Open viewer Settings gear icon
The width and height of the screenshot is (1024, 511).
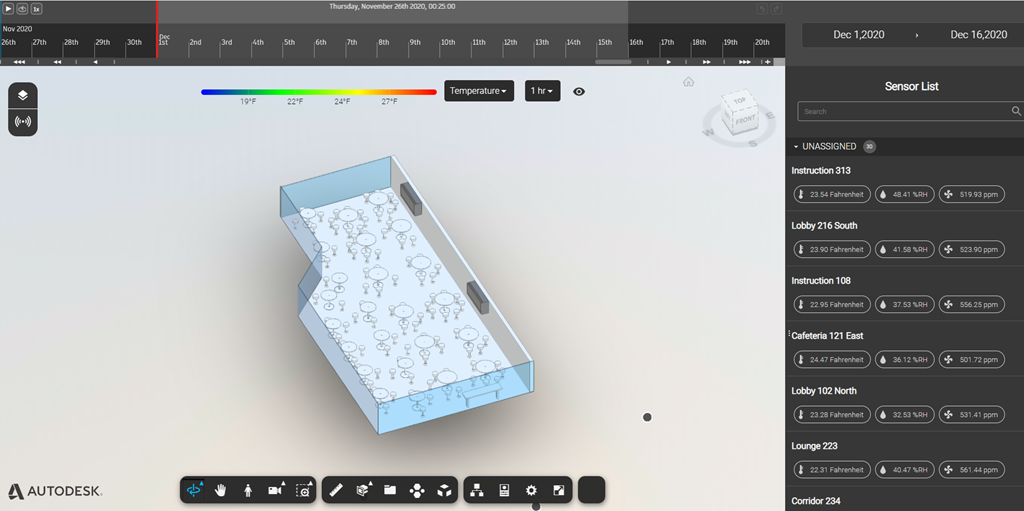[531, 490]
